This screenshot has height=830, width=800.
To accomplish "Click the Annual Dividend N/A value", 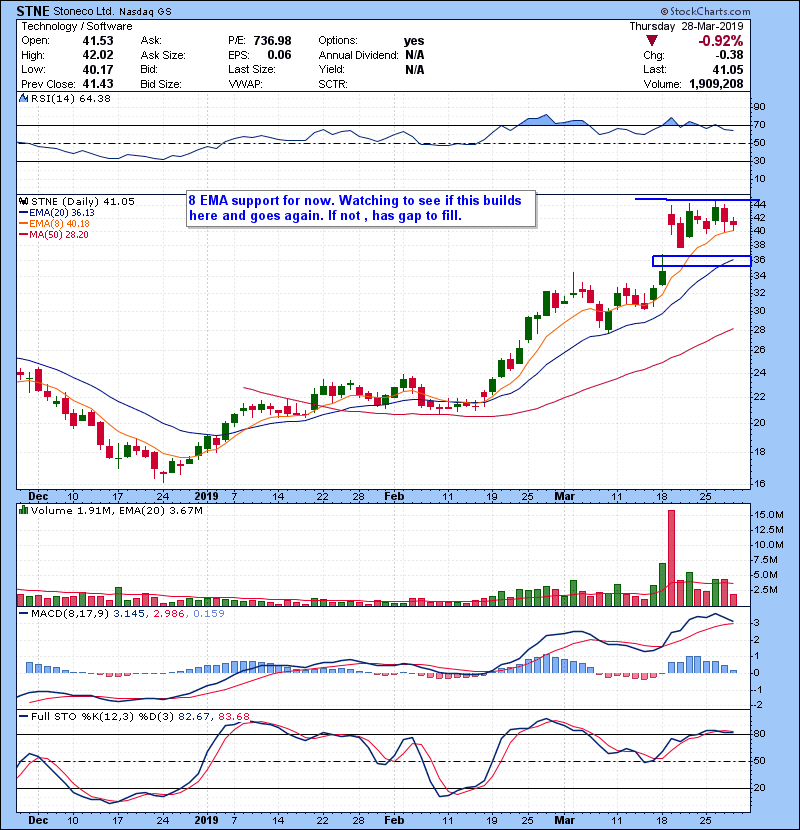I will [415, 55].
